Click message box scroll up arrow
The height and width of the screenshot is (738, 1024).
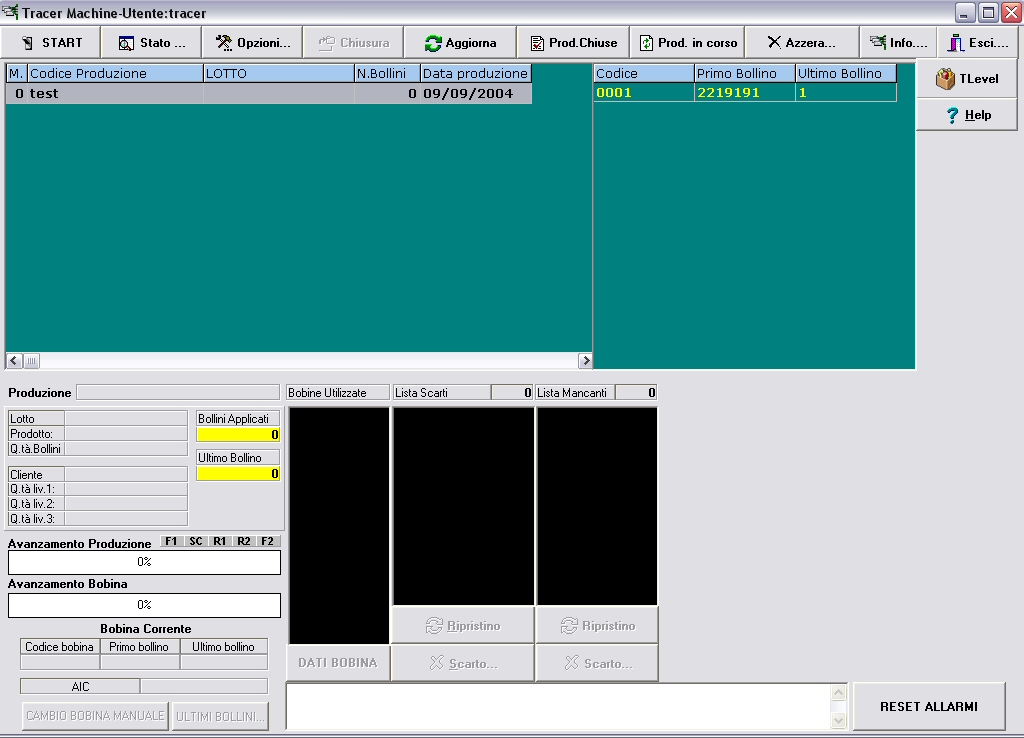(x=839, y=692)
